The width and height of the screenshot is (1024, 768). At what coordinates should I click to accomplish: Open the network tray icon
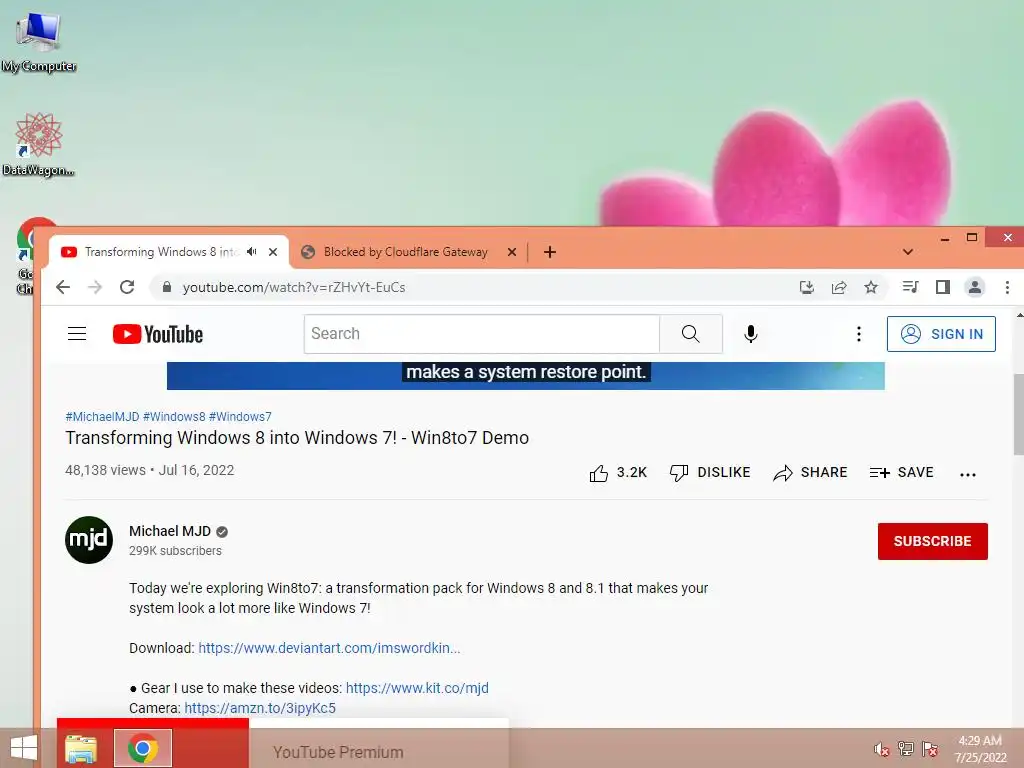click(x=906, y=749)
